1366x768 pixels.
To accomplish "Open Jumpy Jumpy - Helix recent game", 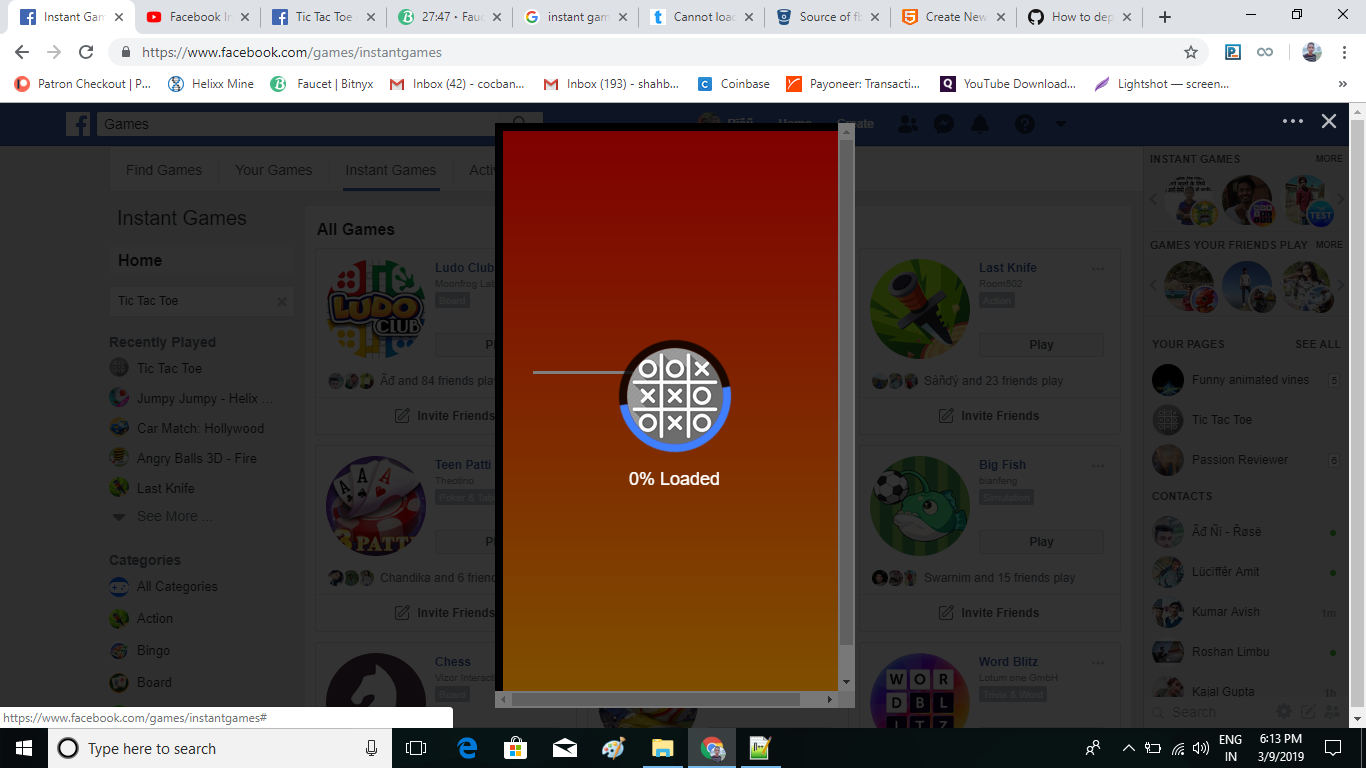I will click(204, 398).
